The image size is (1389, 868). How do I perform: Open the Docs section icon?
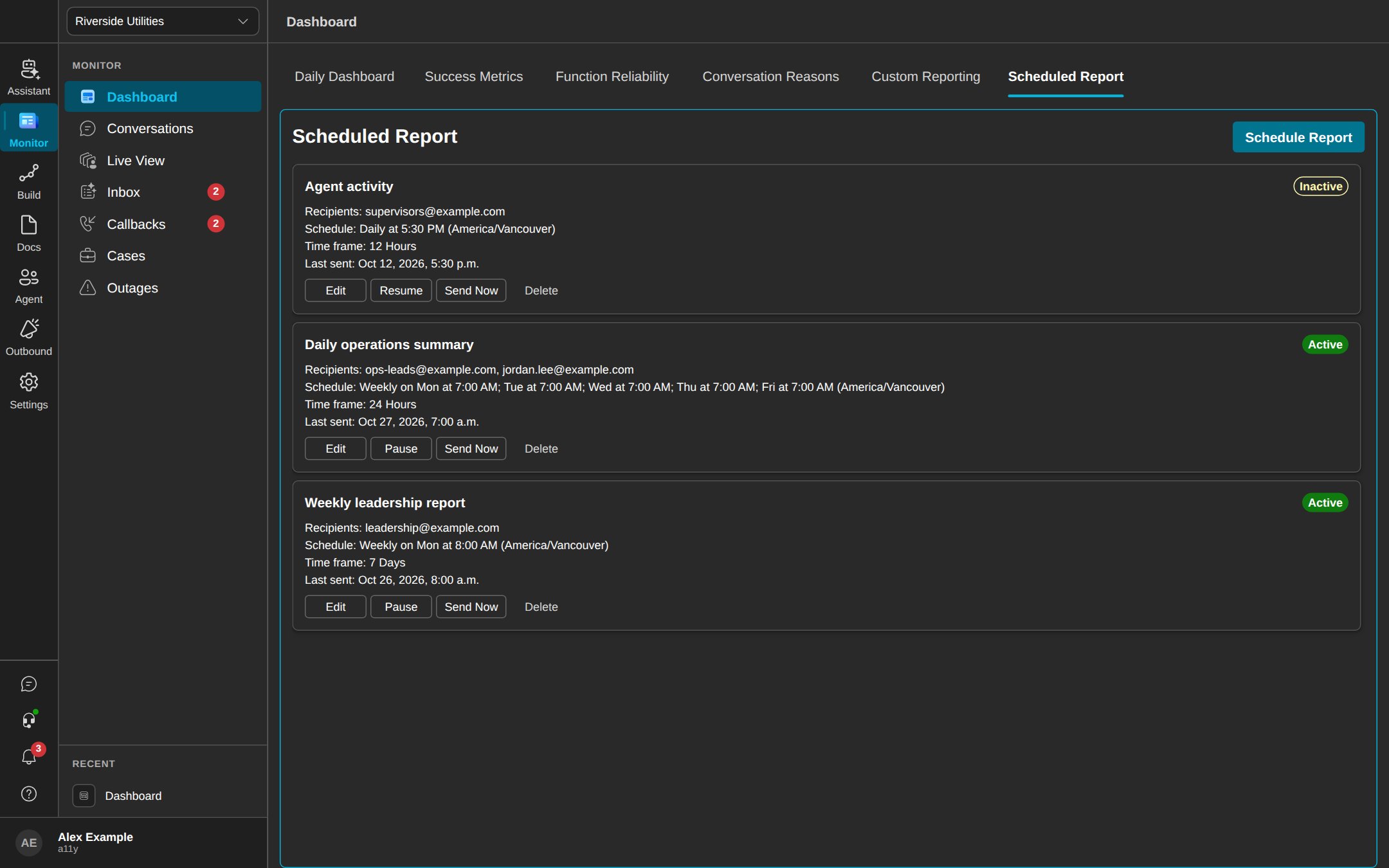point(29,225)
